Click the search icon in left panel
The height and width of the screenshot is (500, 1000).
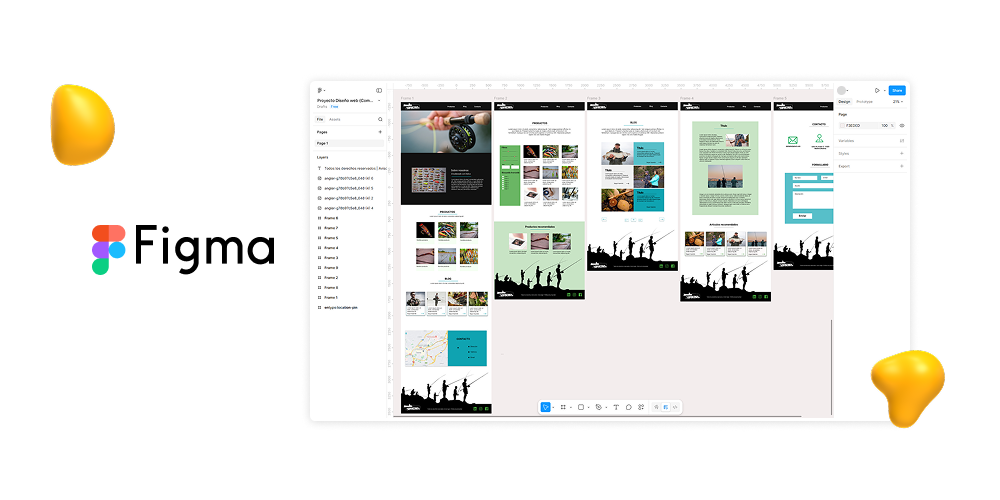coord(380,119)
